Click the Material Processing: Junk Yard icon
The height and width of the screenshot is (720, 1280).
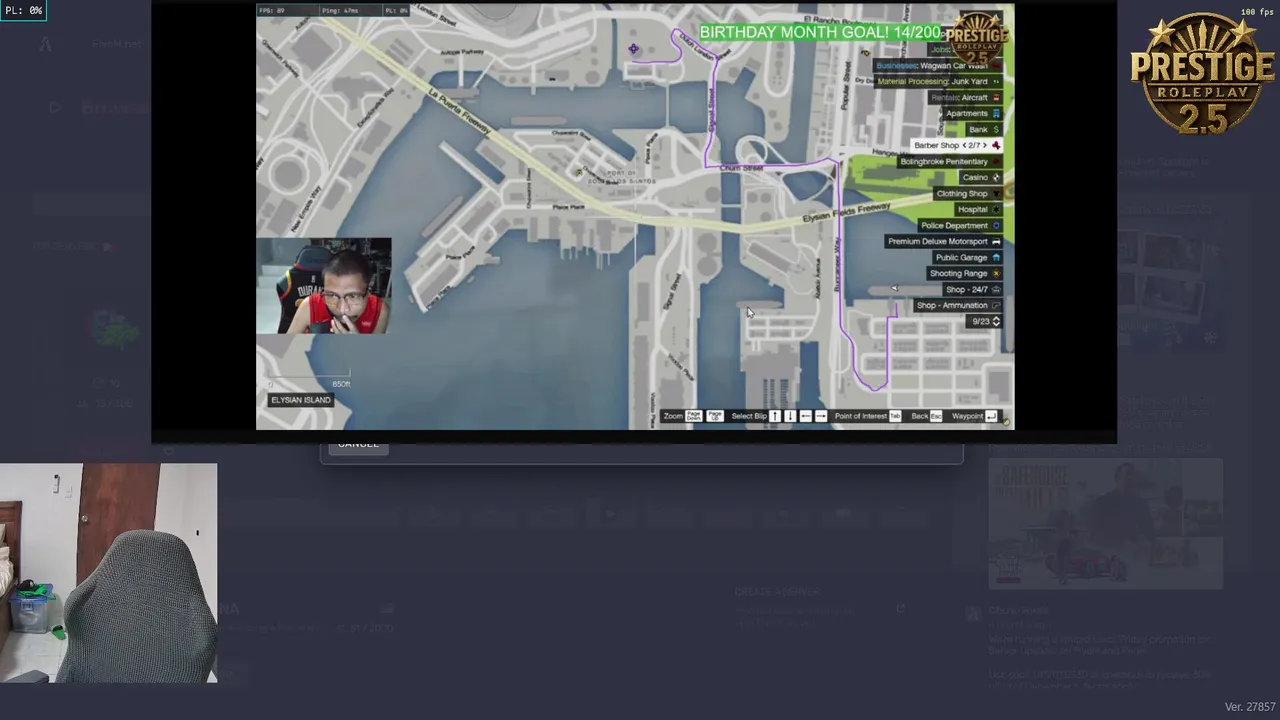996,81
